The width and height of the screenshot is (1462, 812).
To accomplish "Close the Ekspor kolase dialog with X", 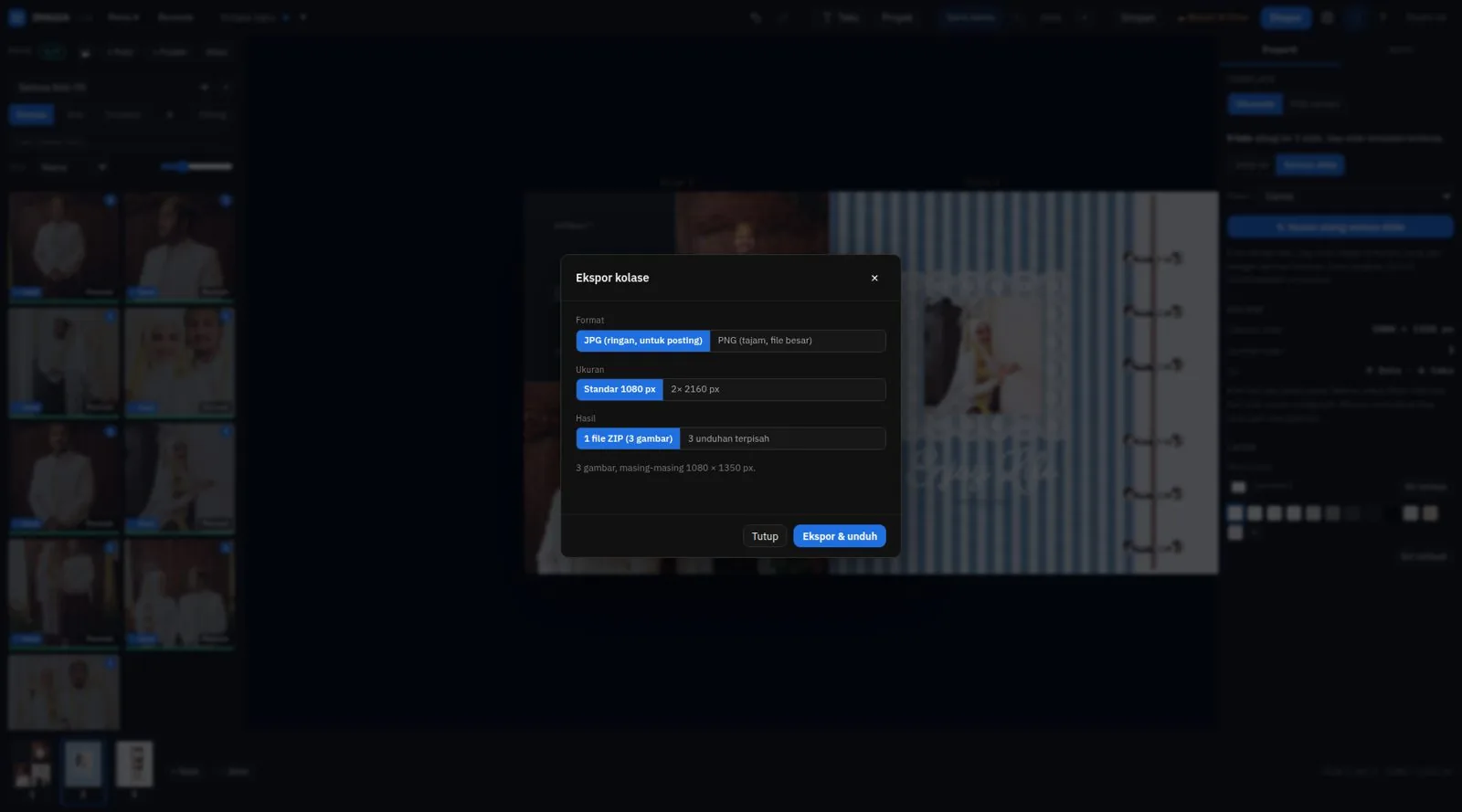I will pos(874,278).
